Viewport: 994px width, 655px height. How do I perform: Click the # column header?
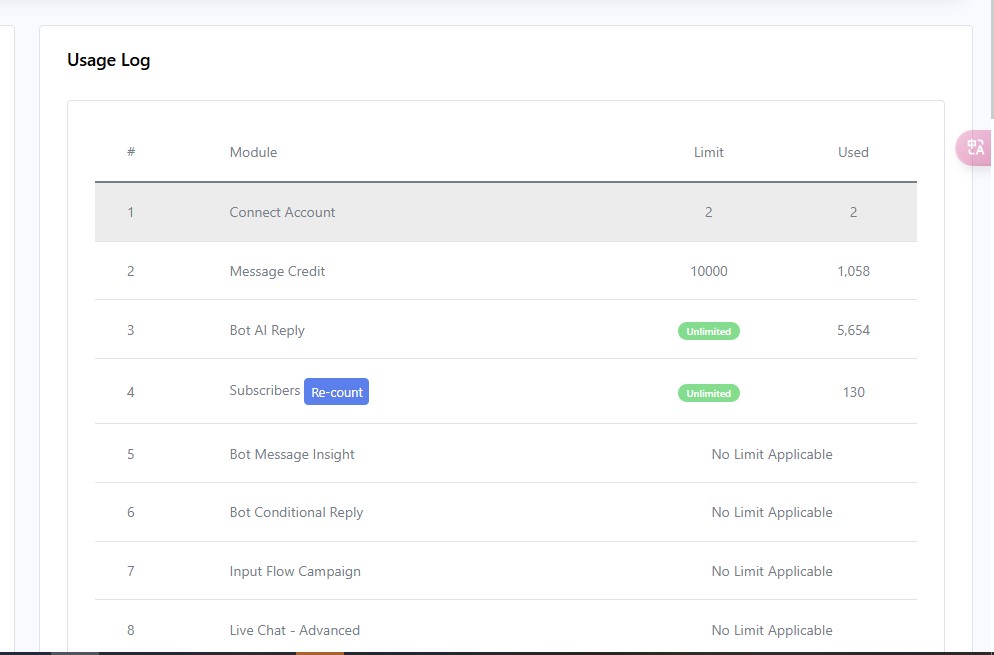(131, 152)
